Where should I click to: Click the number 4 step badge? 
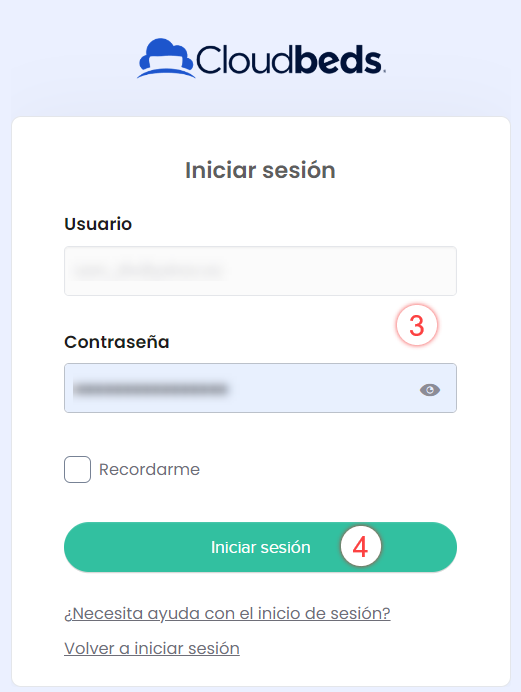coord(360,546)
